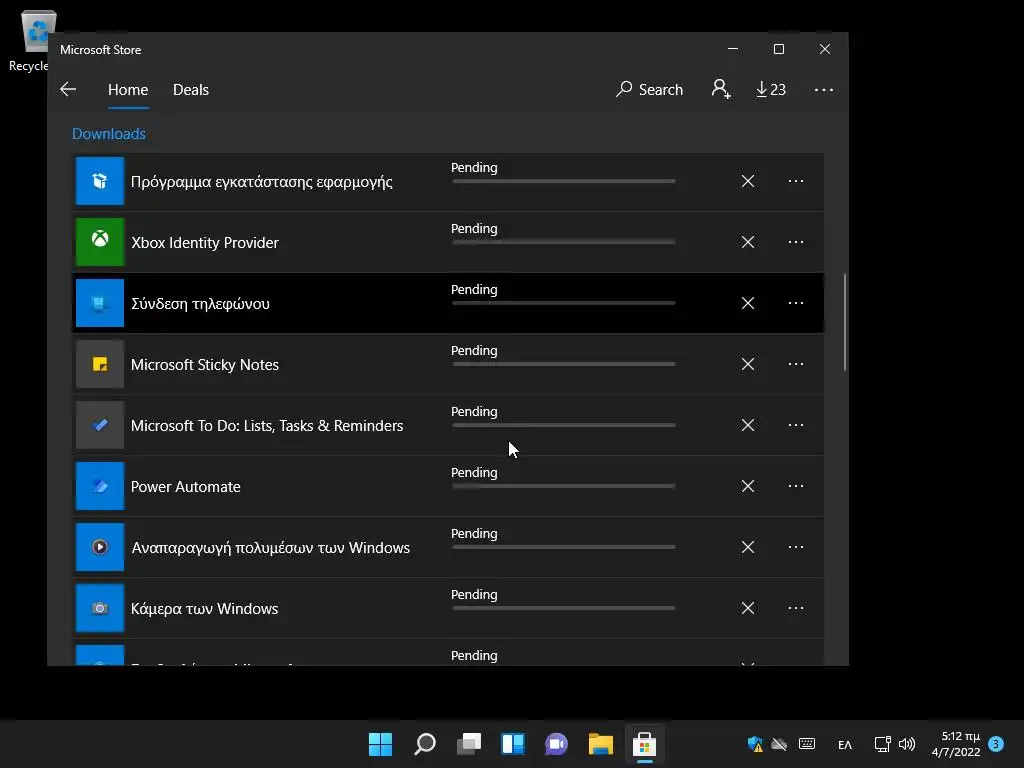The image size is (1024, 768).
Task: Click the Microsoft Store taskbar icon
Action: point(645,744)
